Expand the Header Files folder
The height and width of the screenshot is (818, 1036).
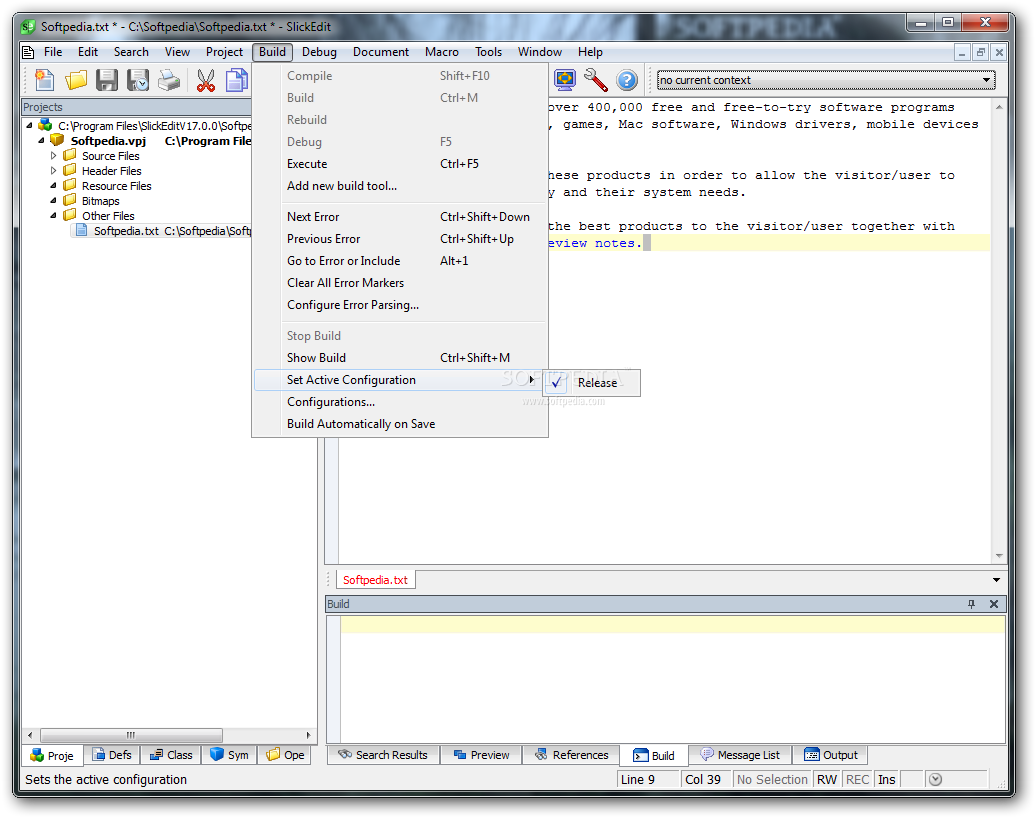click(54, 170)
